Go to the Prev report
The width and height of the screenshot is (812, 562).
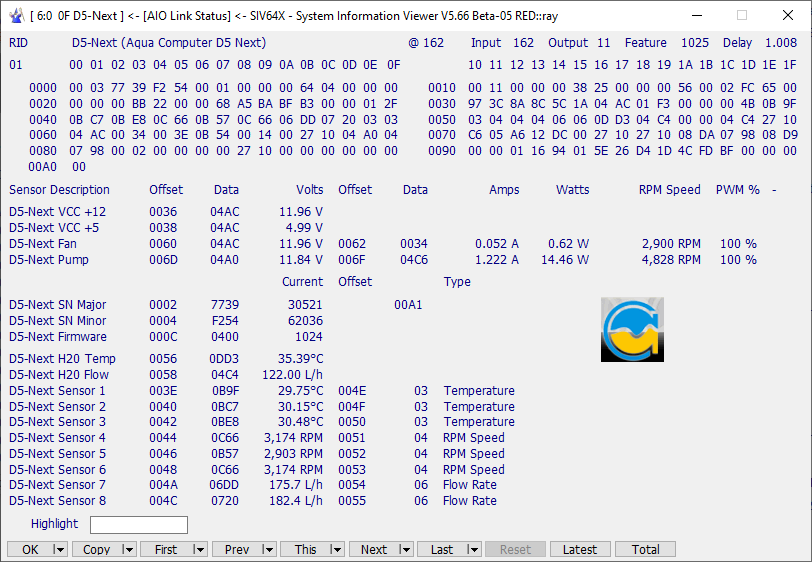pos(236,549)
